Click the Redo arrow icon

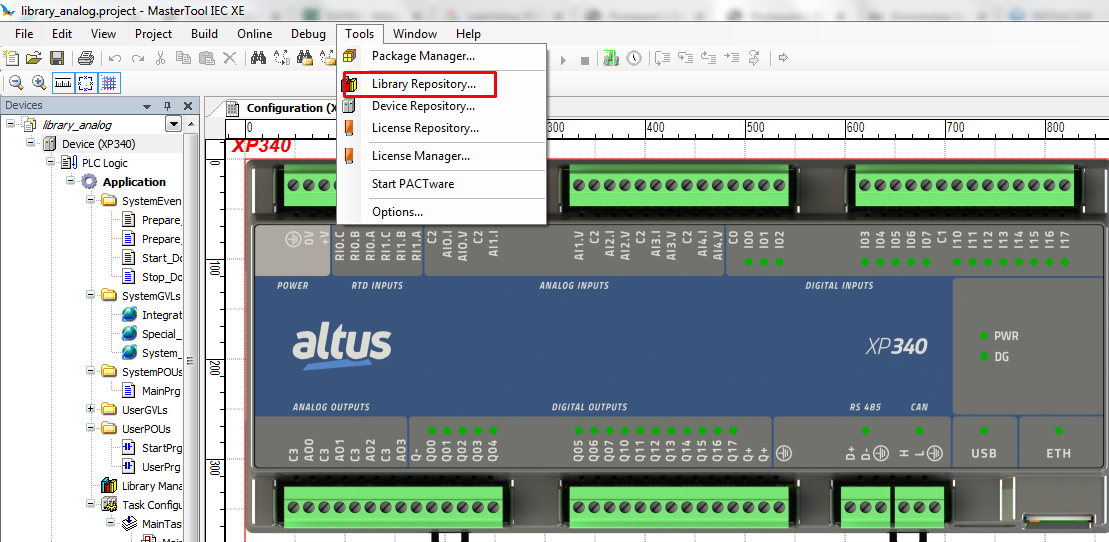coord(138,59)
